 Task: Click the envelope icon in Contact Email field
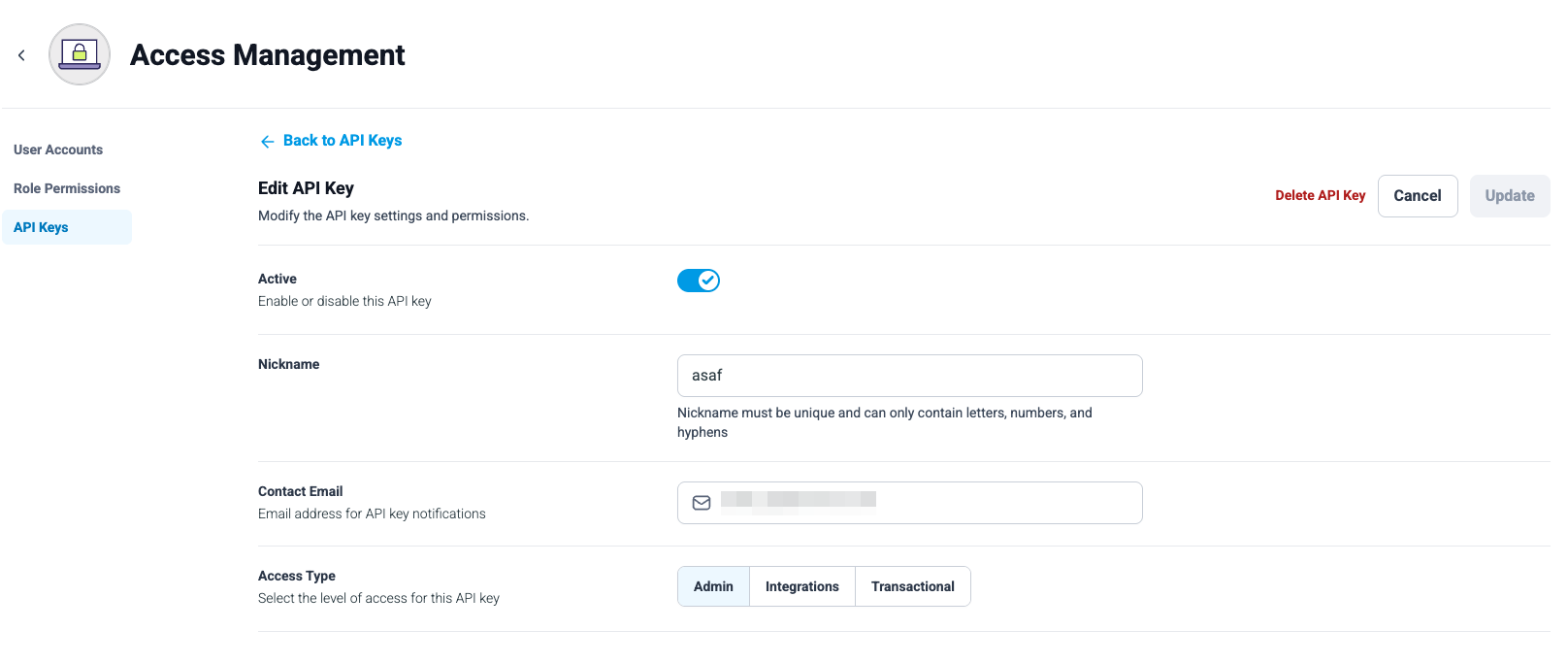pos(702,503)
